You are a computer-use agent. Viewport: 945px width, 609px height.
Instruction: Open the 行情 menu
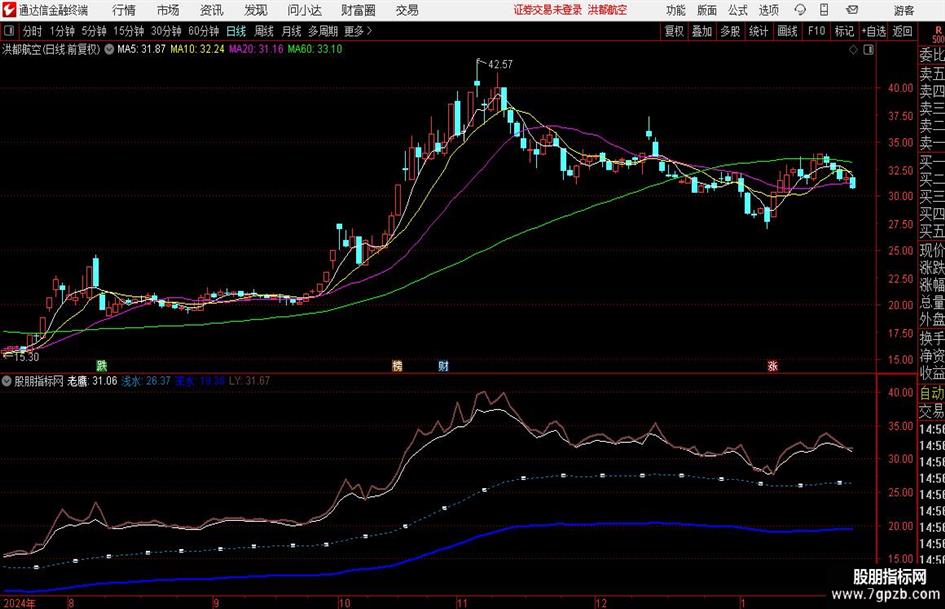[x=124, y=10]
